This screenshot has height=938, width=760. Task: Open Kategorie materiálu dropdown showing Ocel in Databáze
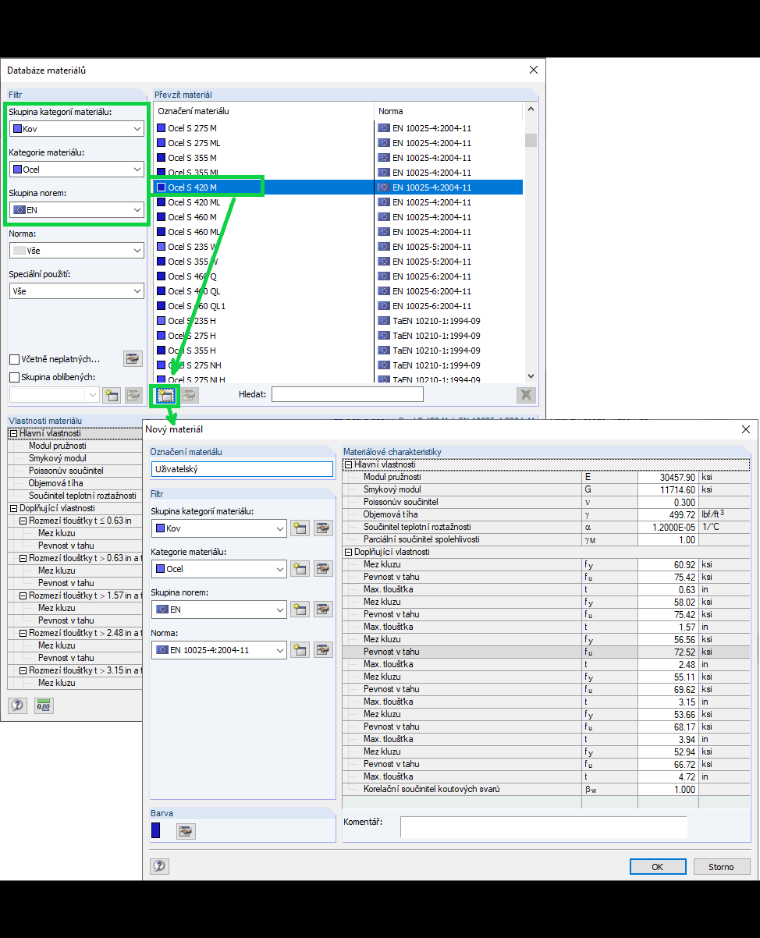[77, 169]
